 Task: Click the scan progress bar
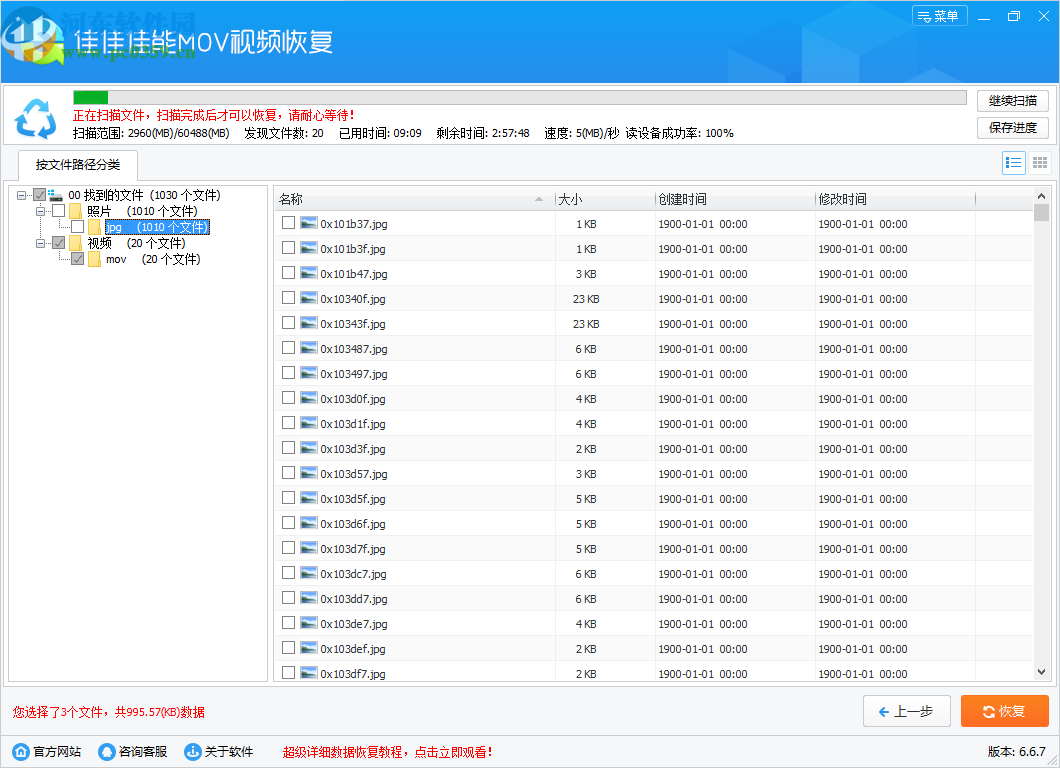pyautogui.click(x=519, y=98)
